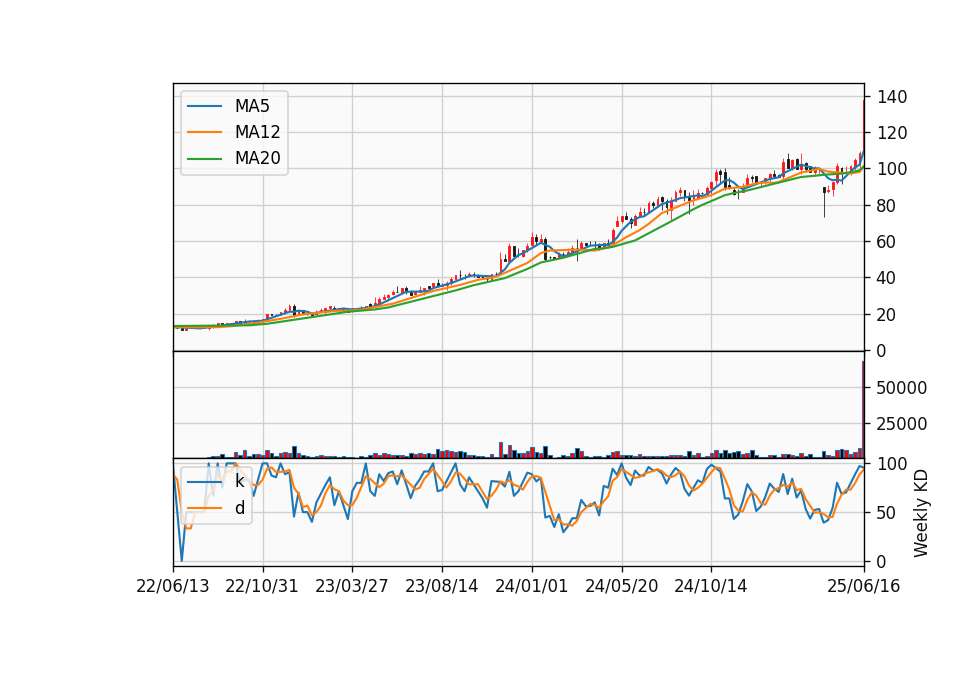
Task: Click the k legend label in KD panel
Action: pyautogui.click(x=239, y=481)
